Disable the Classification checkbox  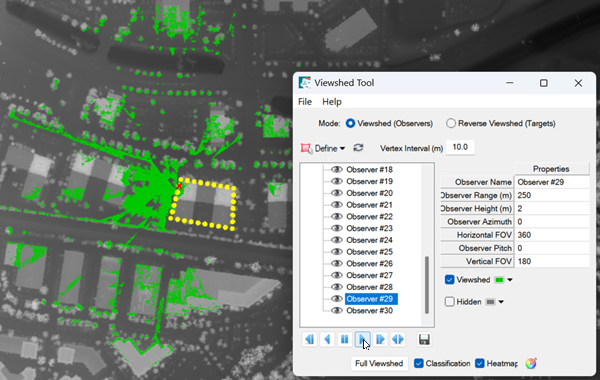coord(419,363)
